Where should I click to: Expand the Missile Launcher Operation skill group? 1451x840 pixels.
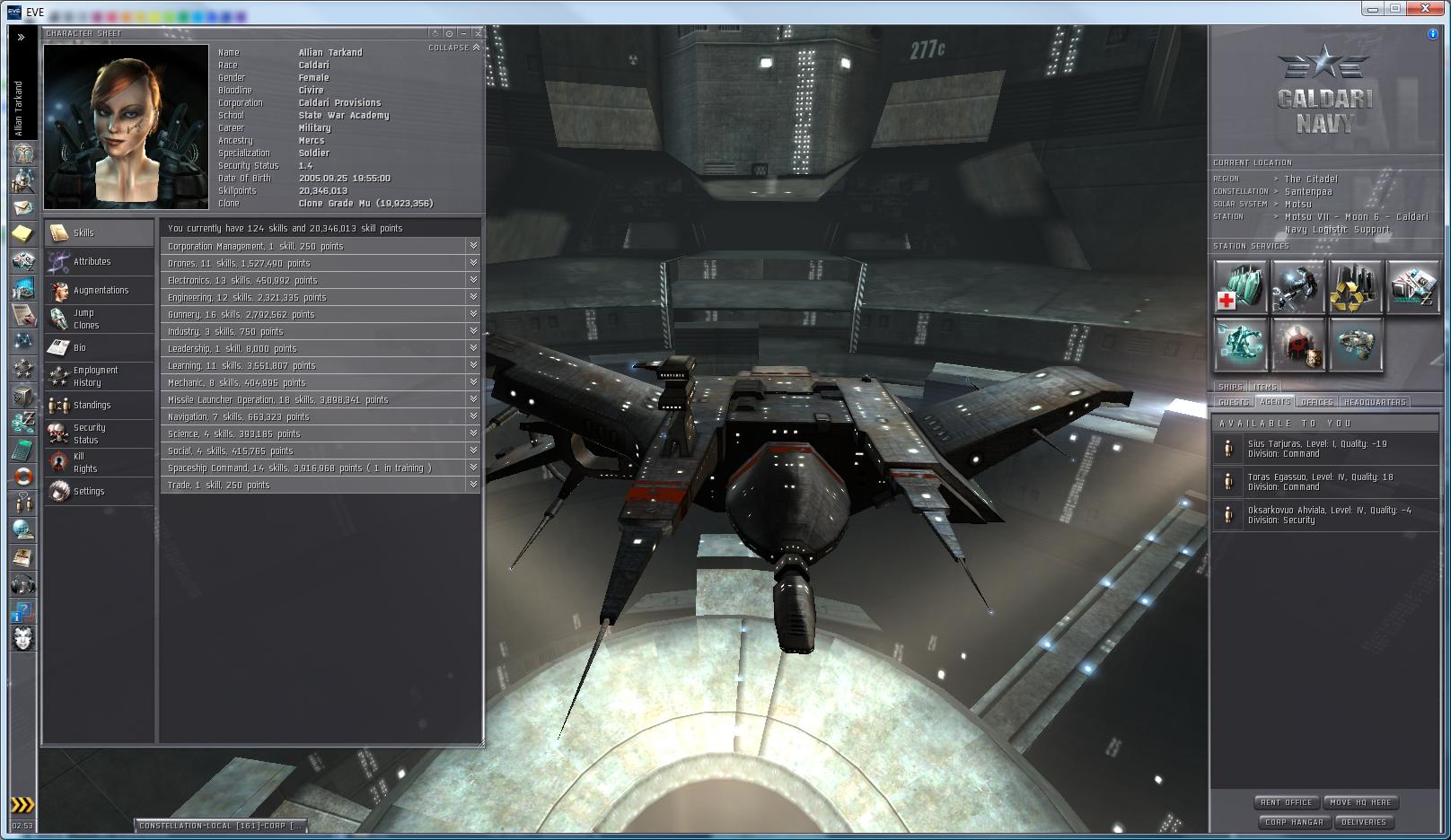point(472,399)
